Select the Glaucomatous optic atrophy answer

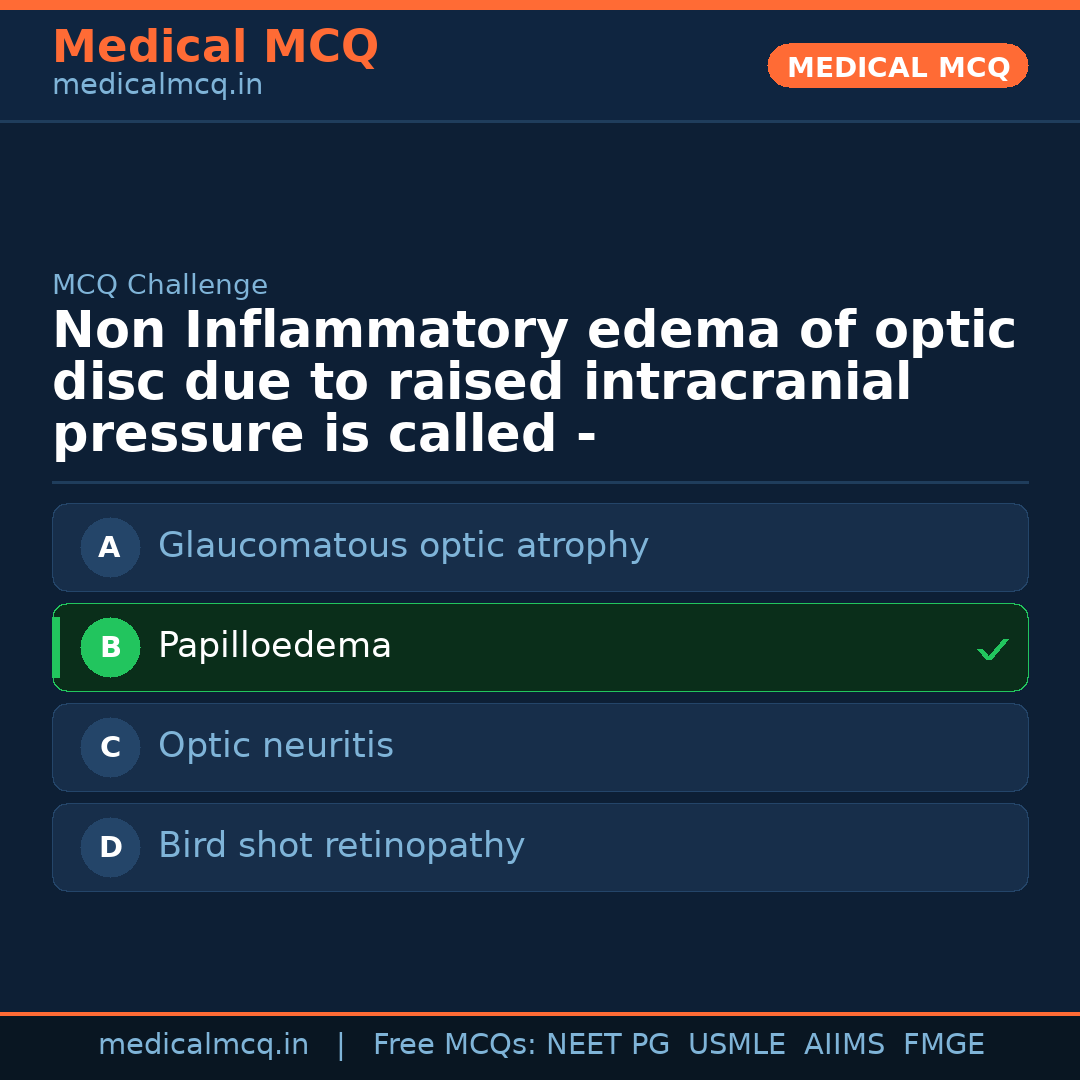(403, 546)
